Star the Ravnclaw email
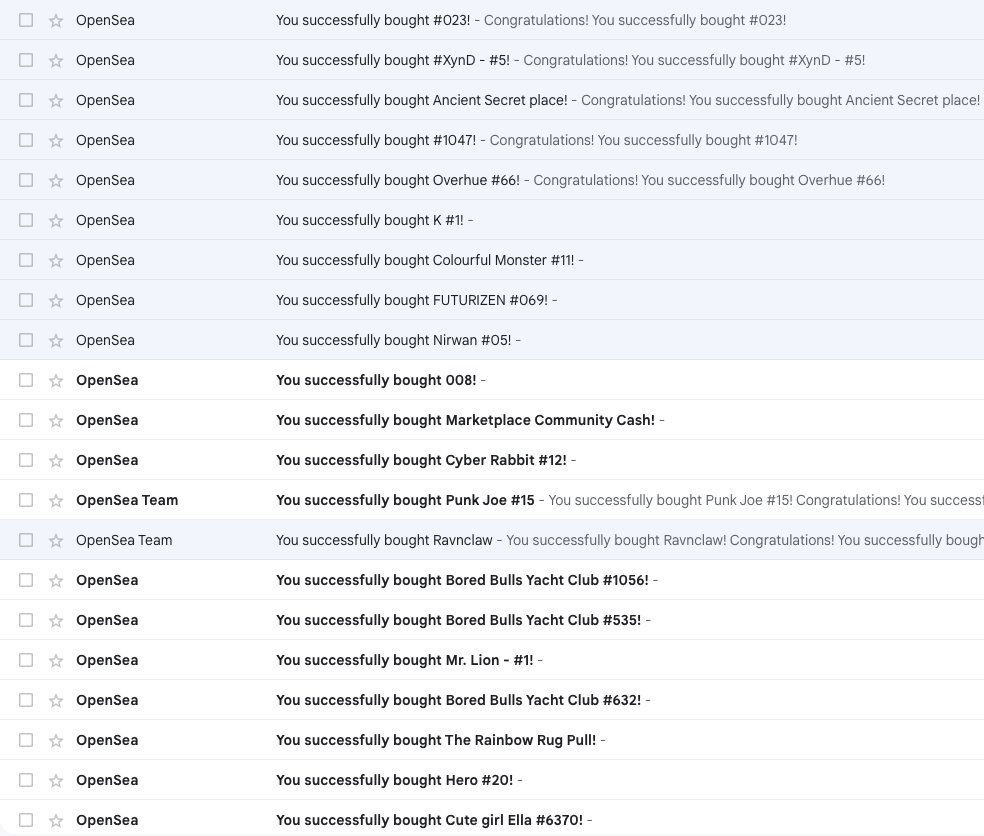This screenshot has width=984, height=836. [x=56, y=541]
